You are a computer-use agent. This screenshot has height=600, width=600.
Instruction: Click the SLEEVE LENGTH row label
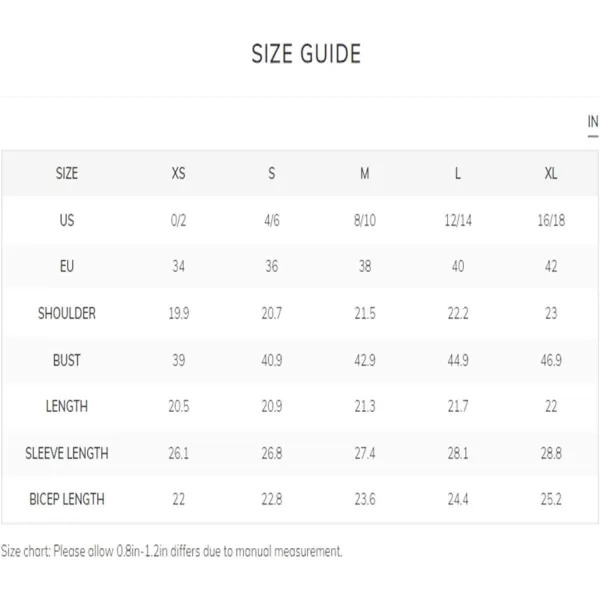[67, 453]
